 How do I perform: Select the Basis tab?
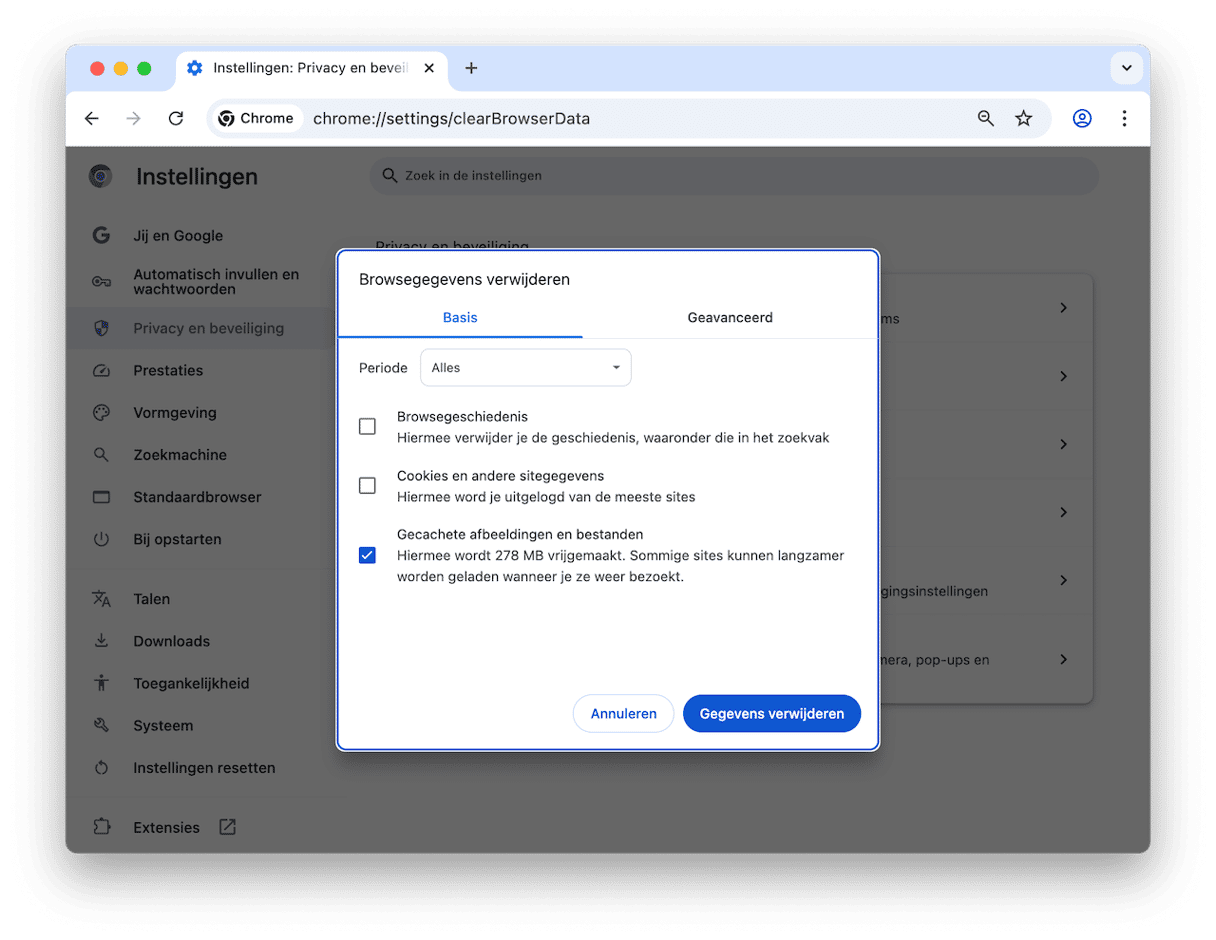[460, 318]
